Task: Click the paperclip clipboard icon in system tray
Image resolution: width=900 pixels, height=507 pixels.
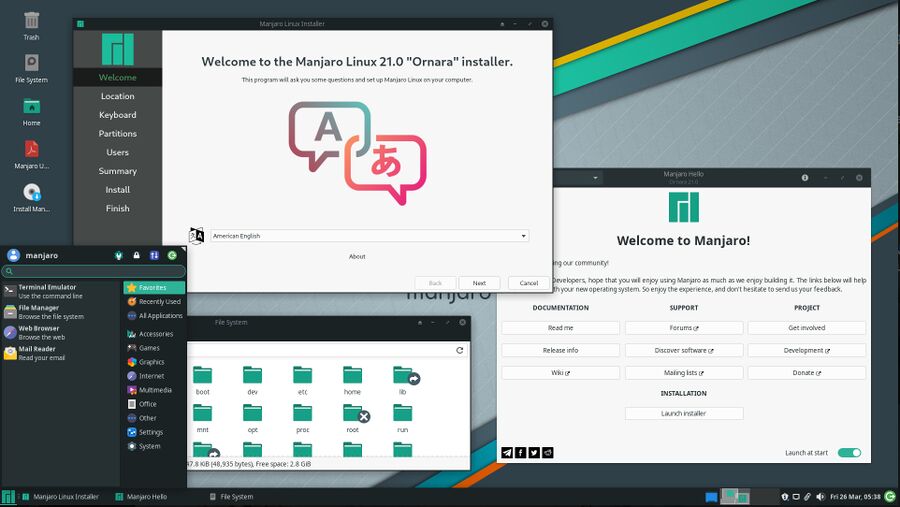Action: pos(807,497)
